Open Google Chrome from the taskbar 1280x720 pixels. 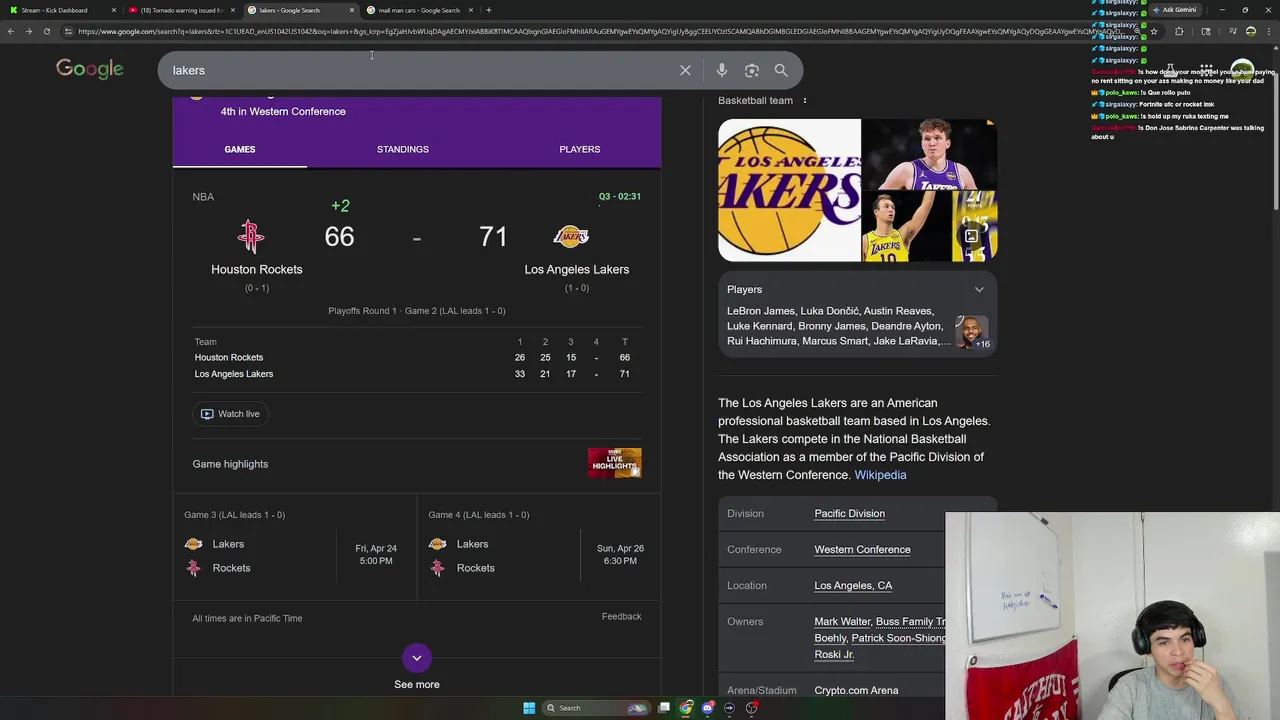[x=686, y=708]
